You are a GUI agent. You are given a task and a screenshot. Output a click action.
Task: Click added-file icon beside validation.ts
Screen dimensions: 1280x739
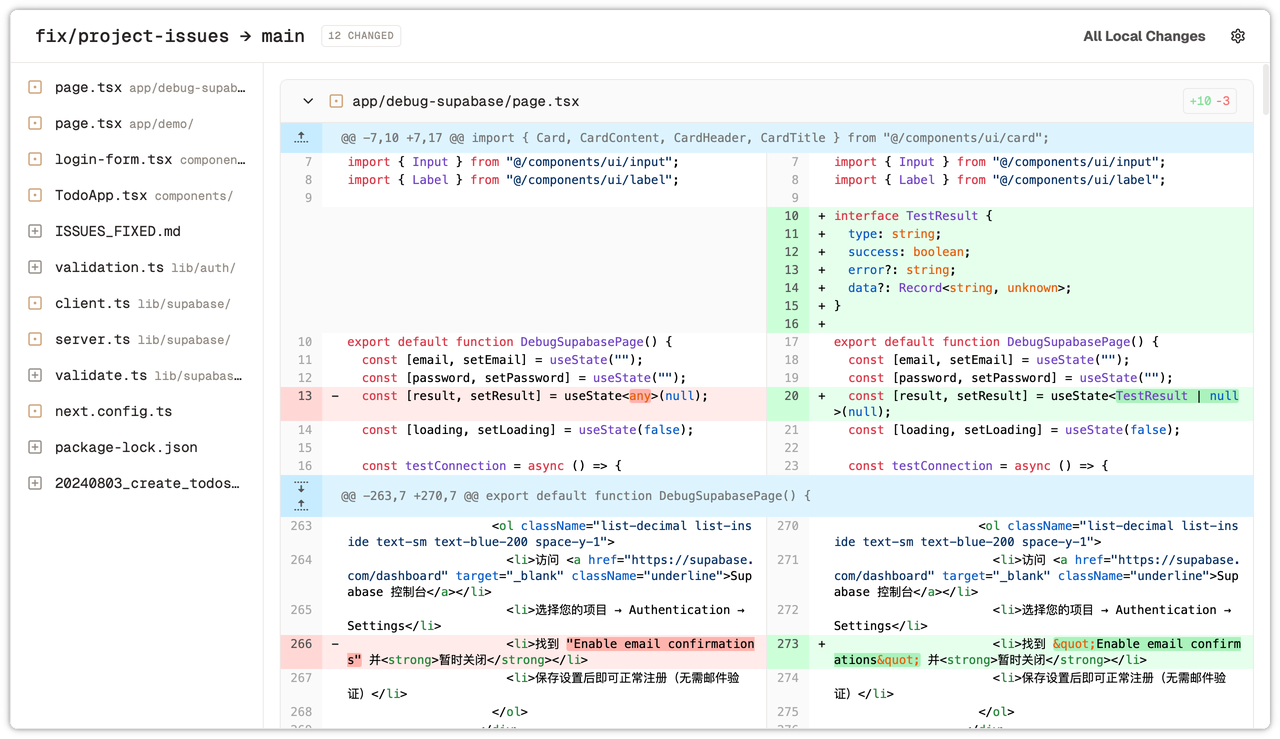(x=35, y=268)
